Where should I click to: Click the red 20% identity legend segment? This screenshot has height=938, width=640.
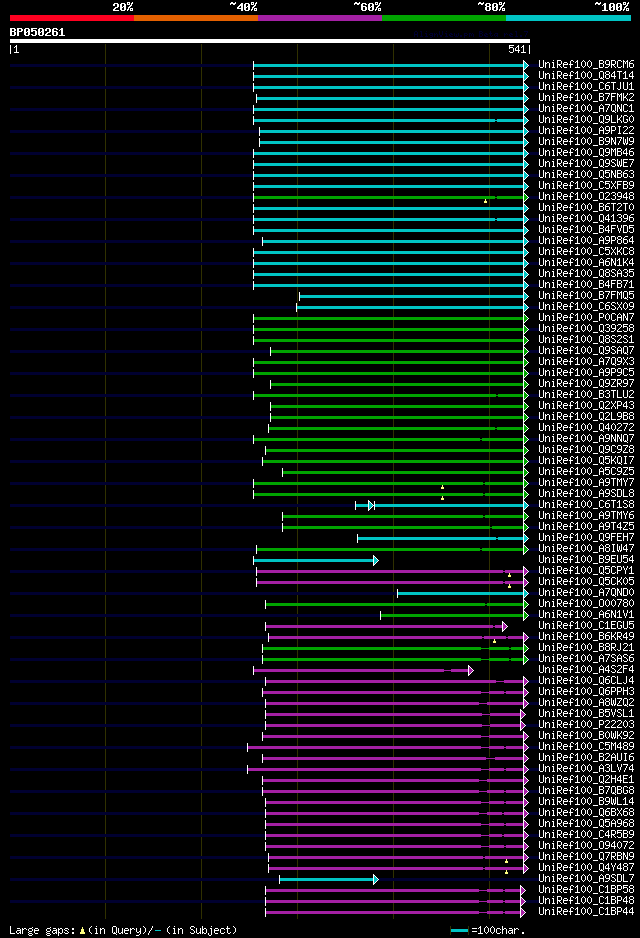72,18
